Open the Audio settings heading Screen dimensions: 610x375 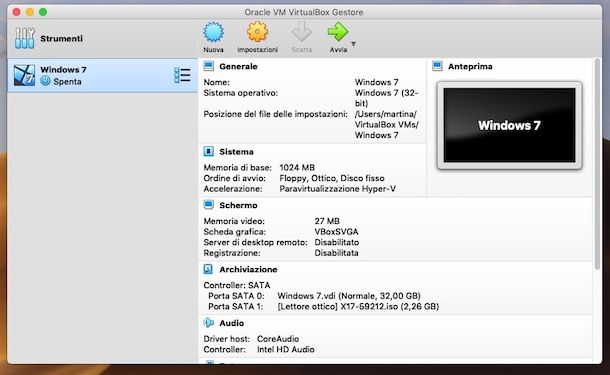231,323
